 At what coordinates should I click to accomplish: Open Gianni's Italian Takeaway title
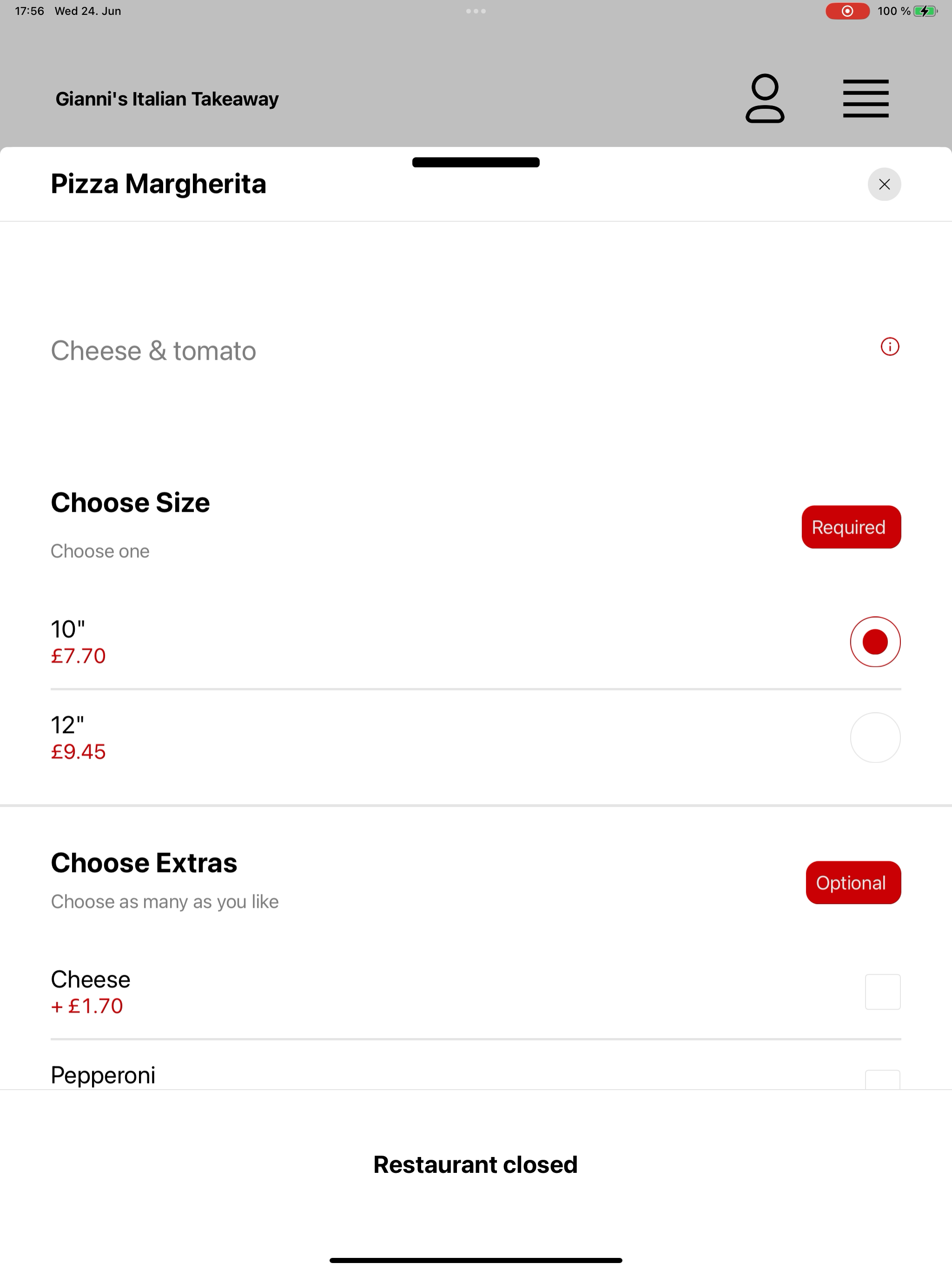tap(166, 99)
